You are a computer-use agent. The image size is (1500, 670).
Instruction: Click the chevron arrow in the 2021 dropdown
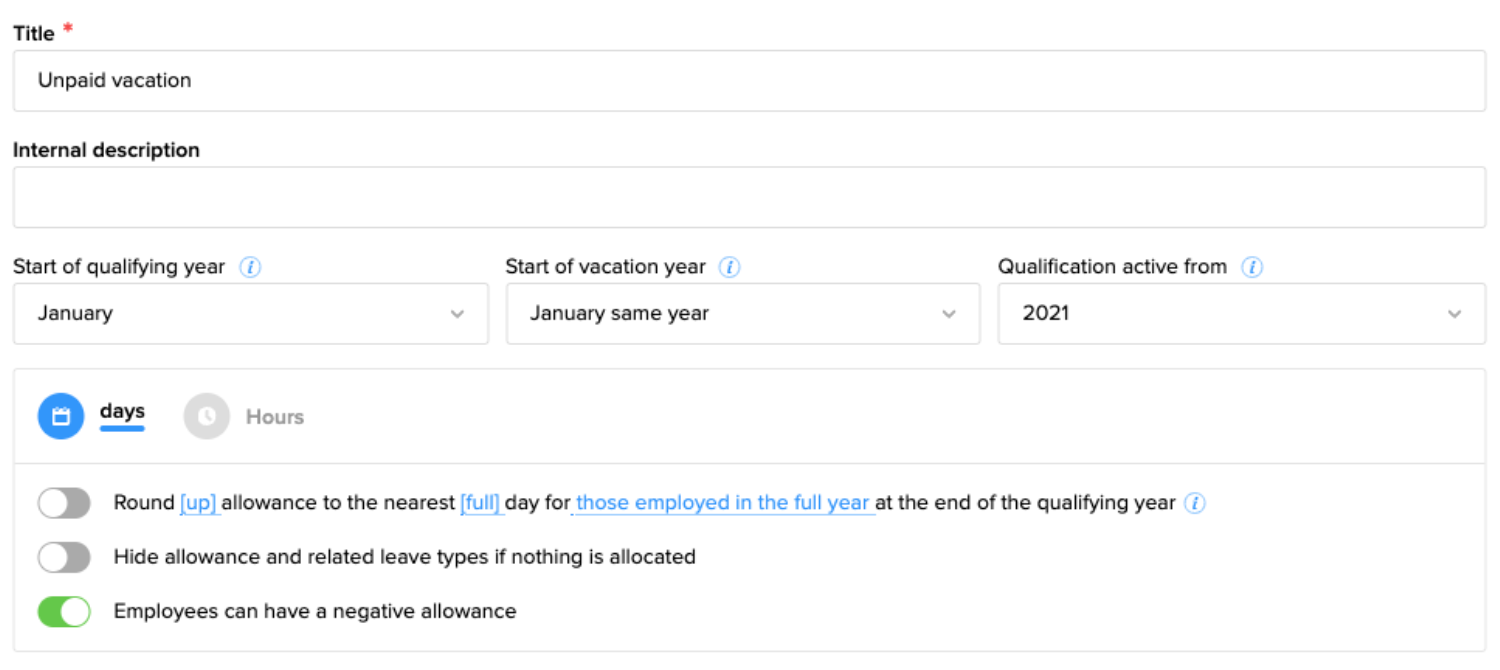pos(1454,314)
